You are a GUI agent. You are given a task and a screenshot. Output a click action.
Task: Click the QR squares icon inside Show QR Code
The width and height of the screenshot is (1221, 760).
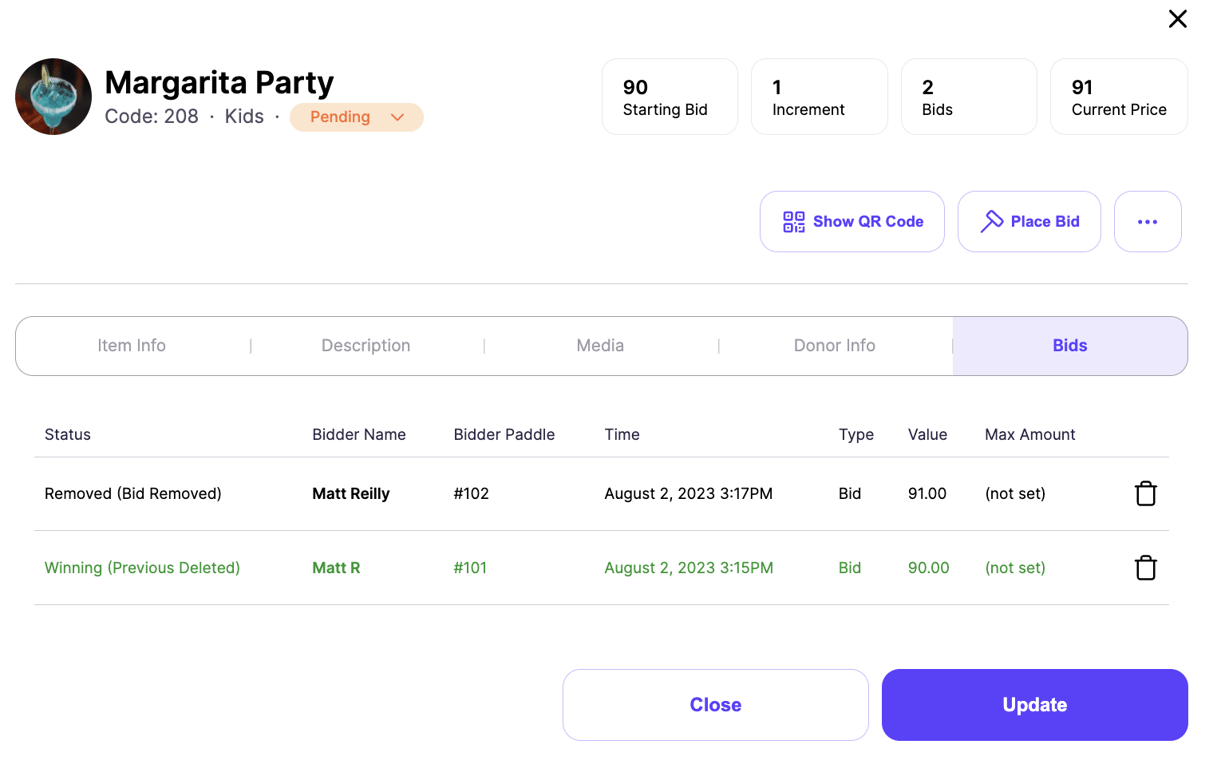793,221
